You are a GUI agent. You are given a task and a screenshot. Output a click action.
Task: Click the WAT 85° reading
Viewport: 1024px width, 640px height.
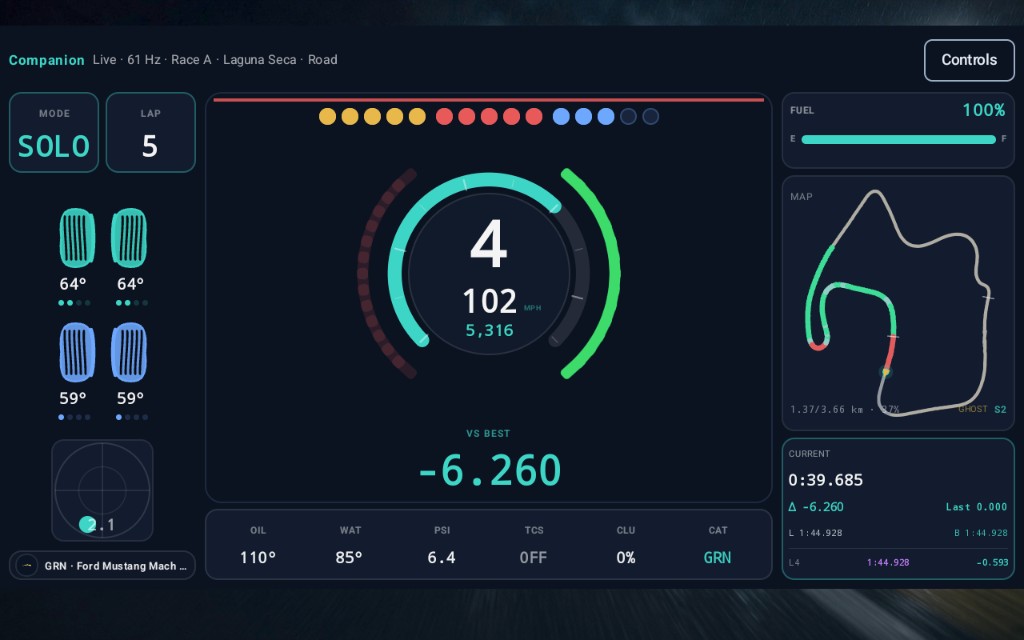[349, 545]
